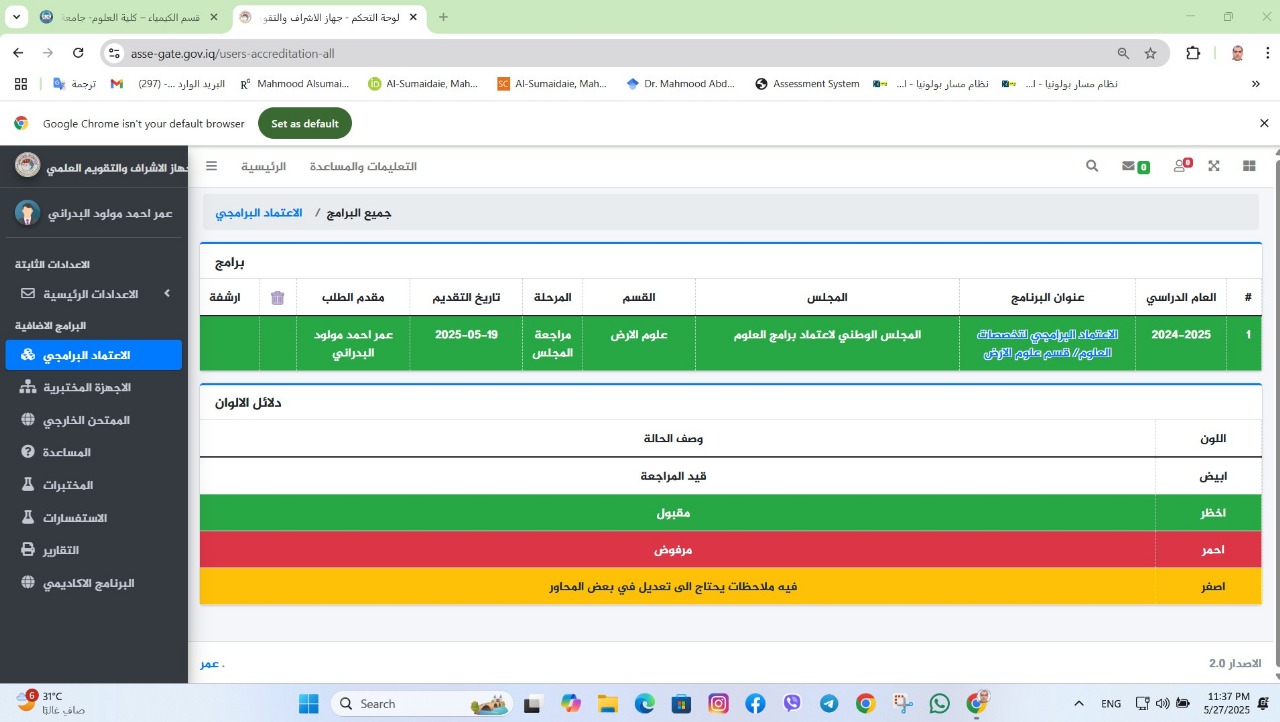
Task: Open المختبرات sidebar item
Action: (x=67, y=485)
